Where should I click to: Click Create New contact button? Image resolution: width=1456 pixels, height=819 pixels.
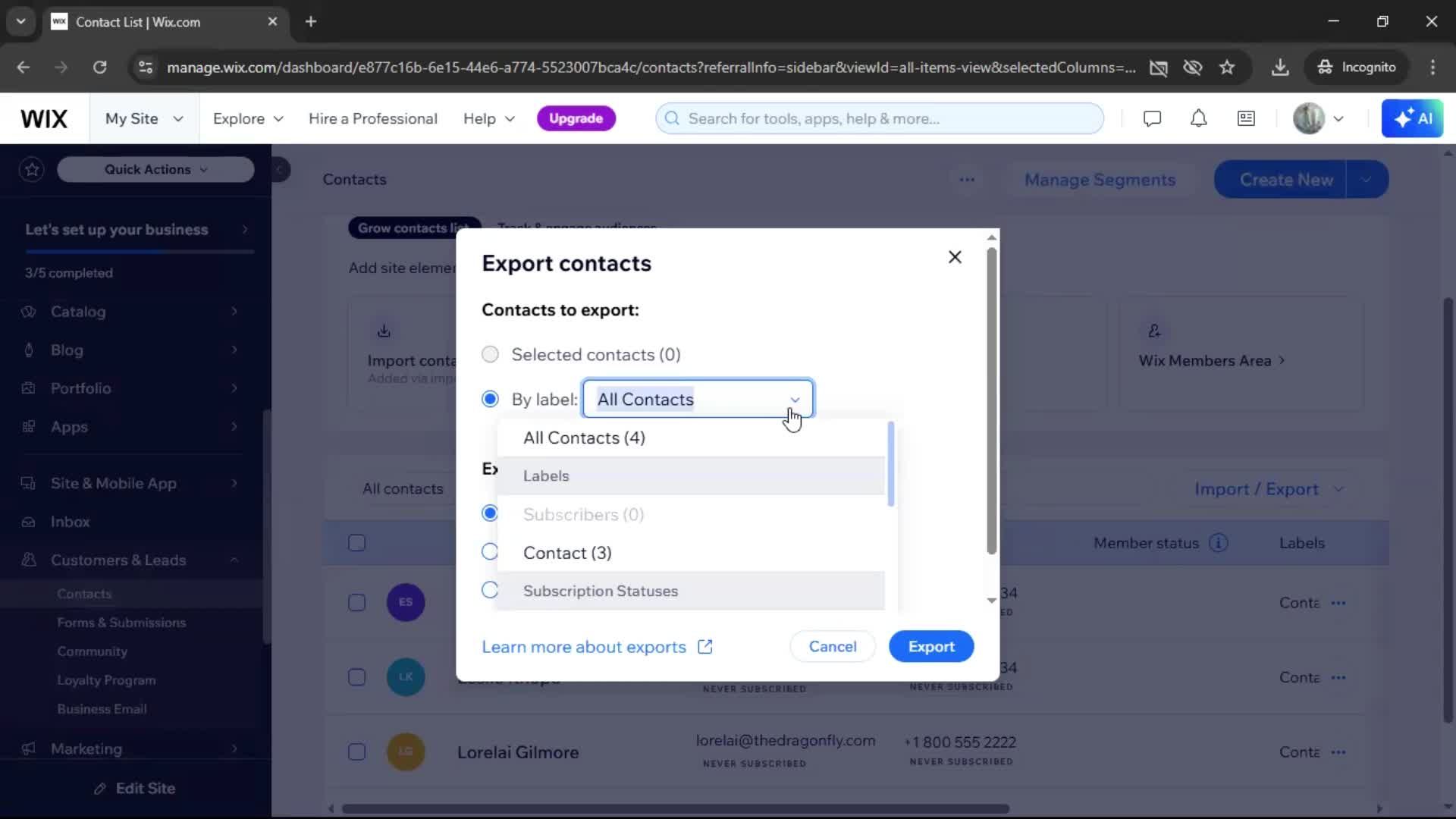tap(1280, 180)
